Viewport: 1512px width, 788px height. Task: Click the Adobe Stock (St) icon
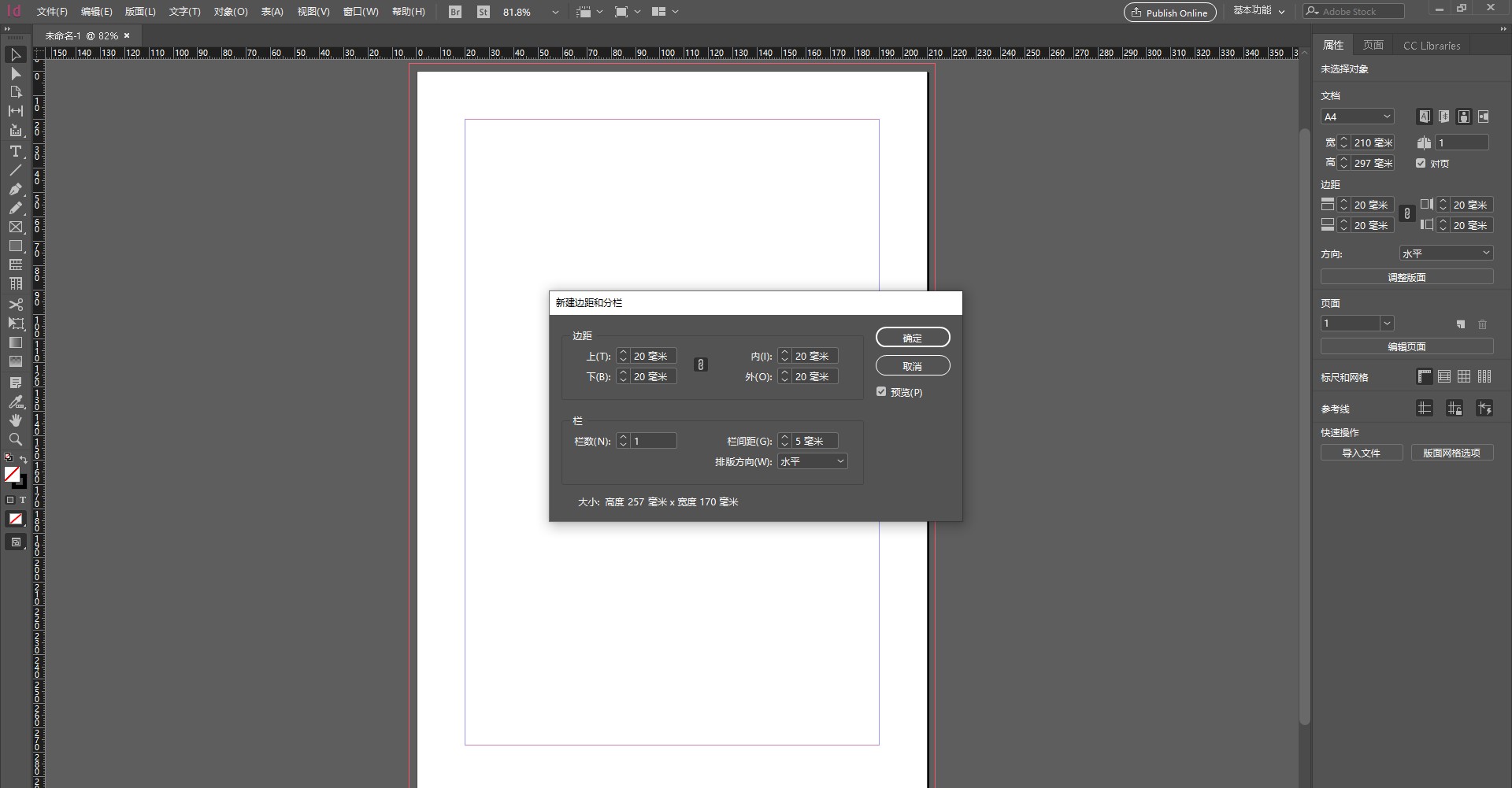point(484,12)
